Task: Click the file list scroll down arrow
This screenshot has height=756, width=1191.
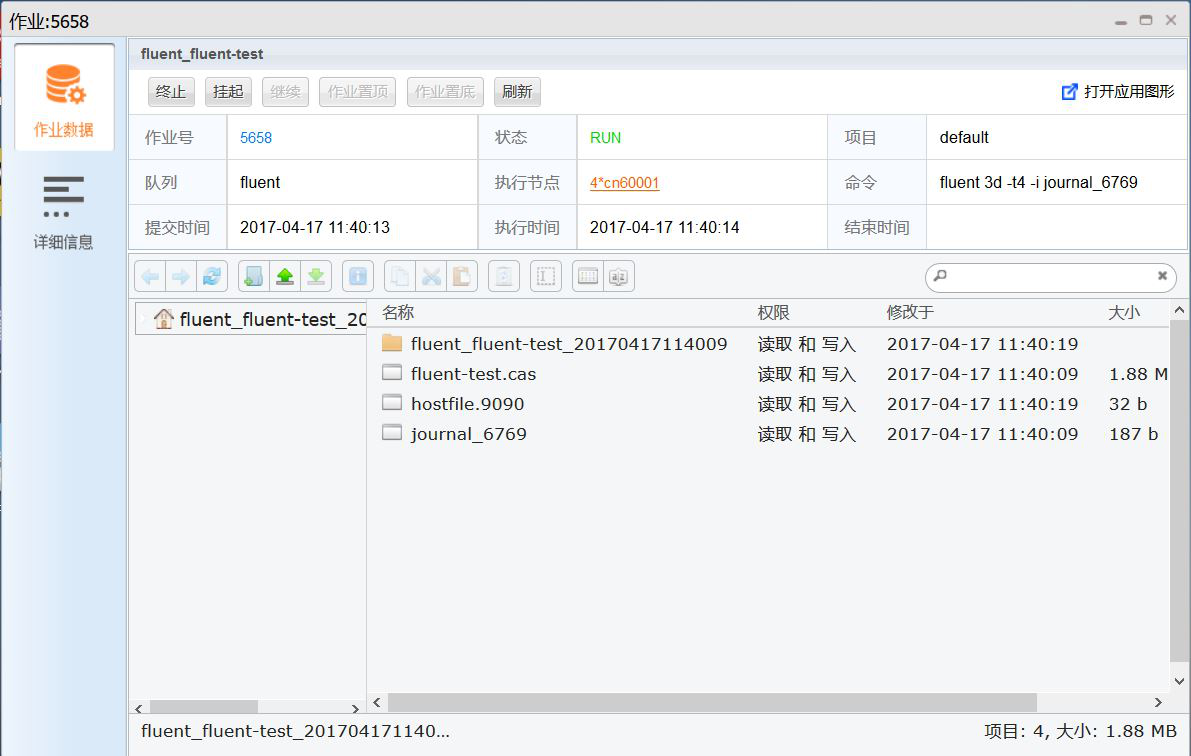Action: tap(1179, 681)
